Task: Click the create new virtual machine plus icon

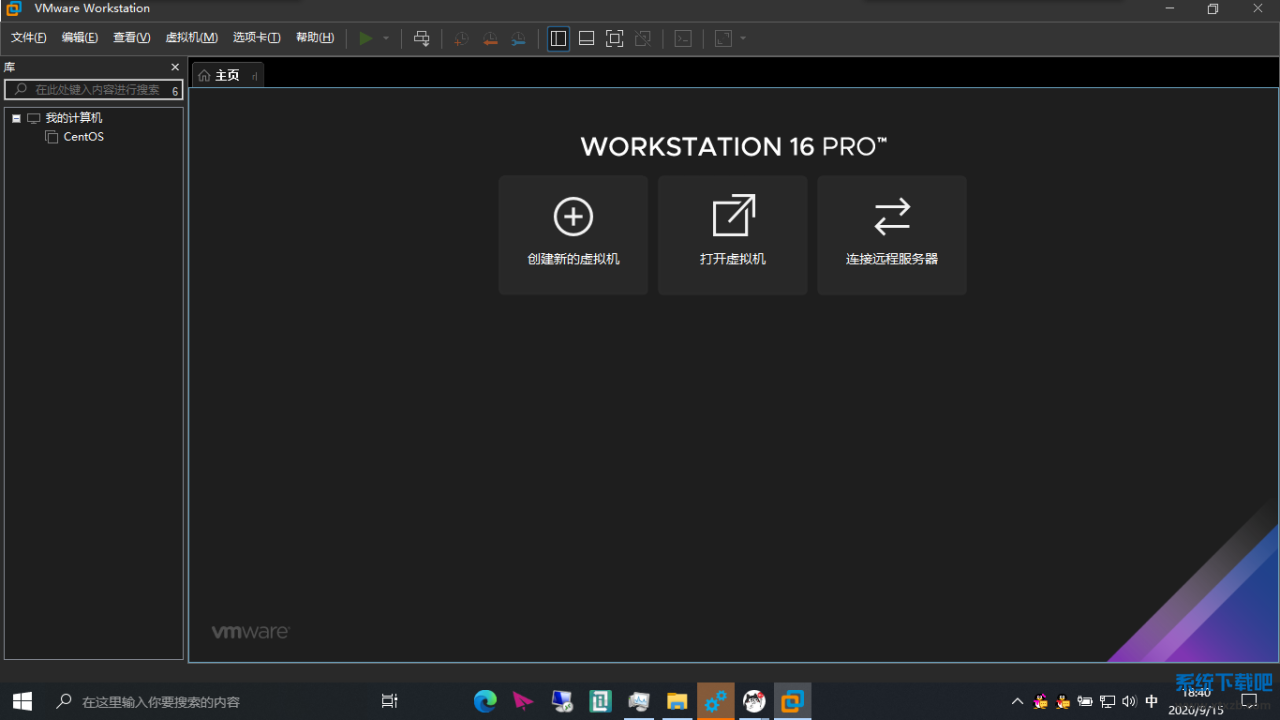Action: click(x=573, y=217)
